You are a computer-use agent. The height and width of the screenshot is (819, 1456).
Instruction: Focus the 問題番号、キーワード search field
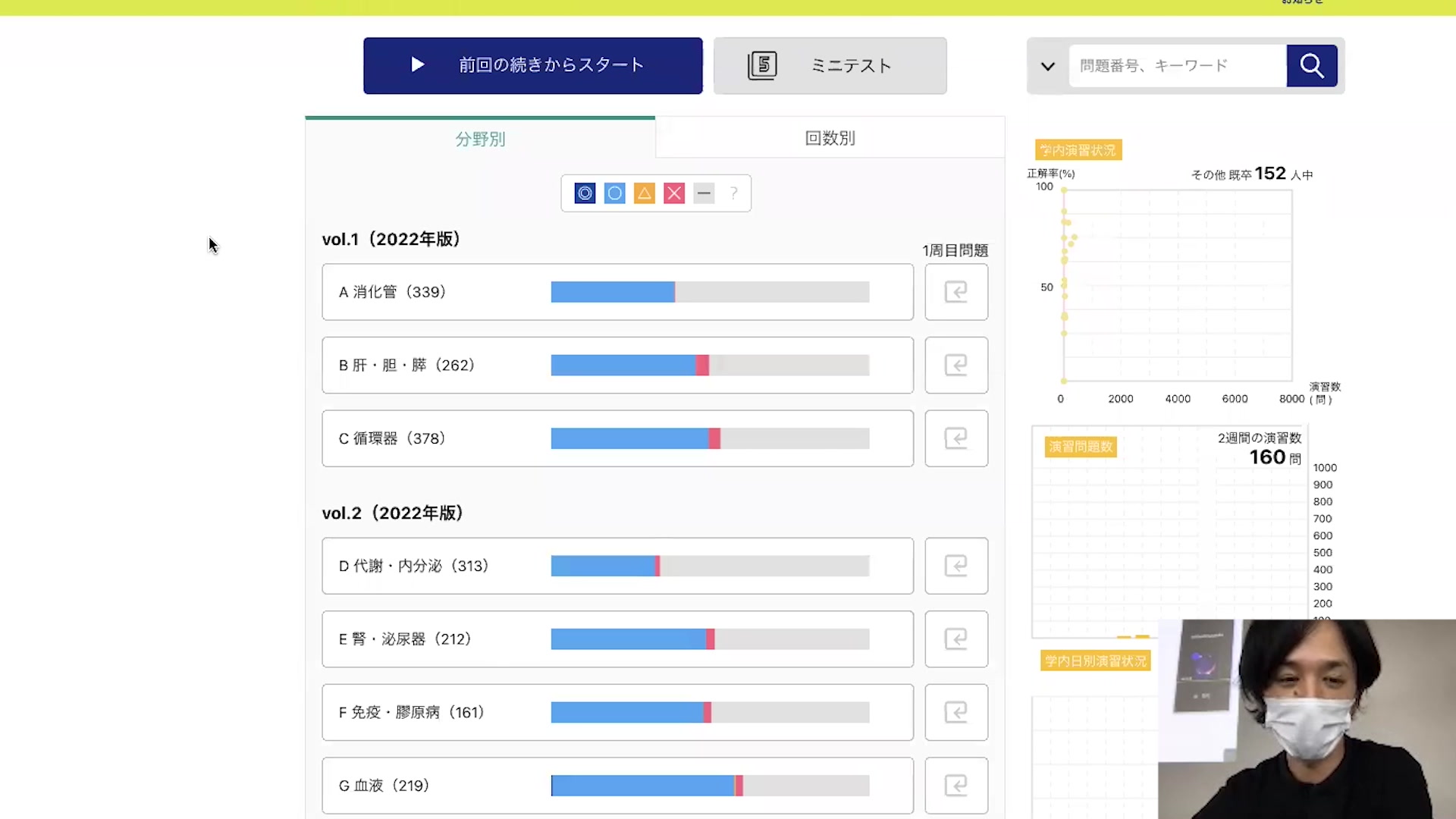click(x=1177, y=66)
